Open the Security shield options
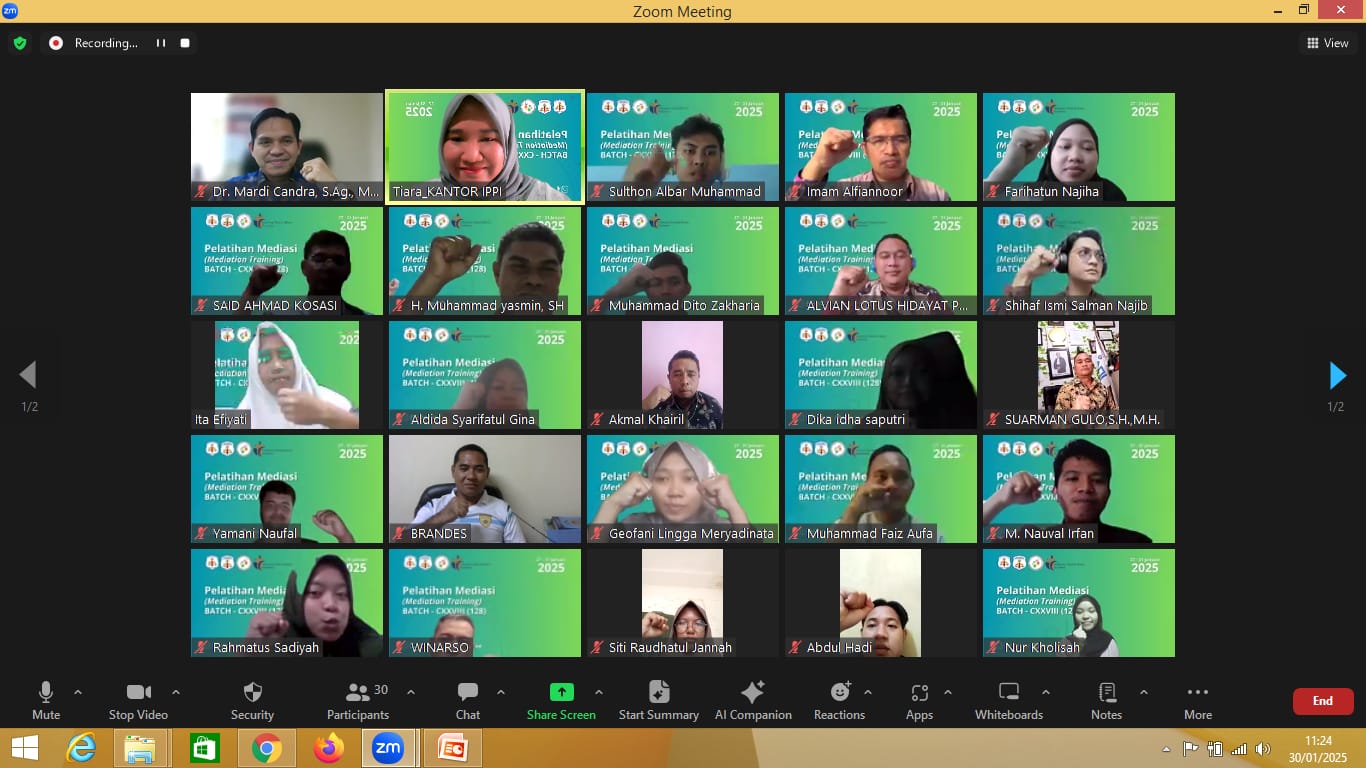Viewport: 1366px width, 768px height. click(x=252, y=700)
